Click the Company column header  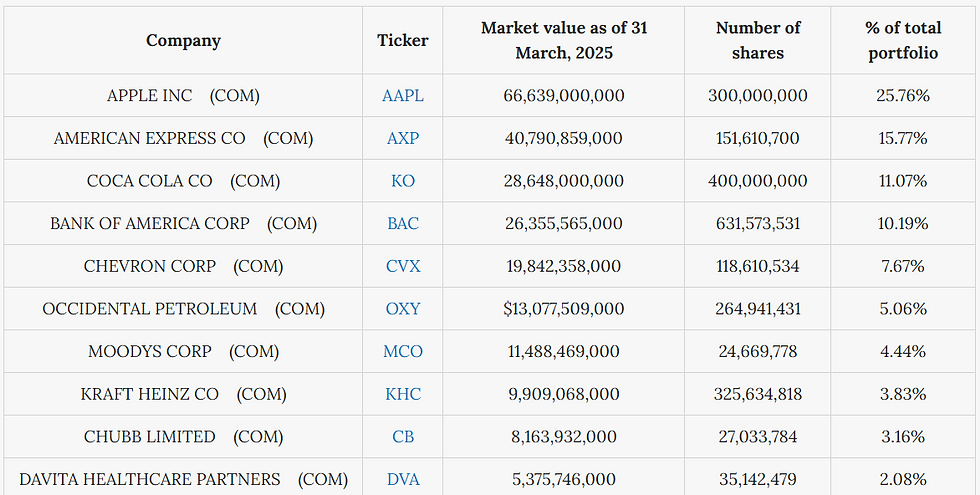click(183, 41)
